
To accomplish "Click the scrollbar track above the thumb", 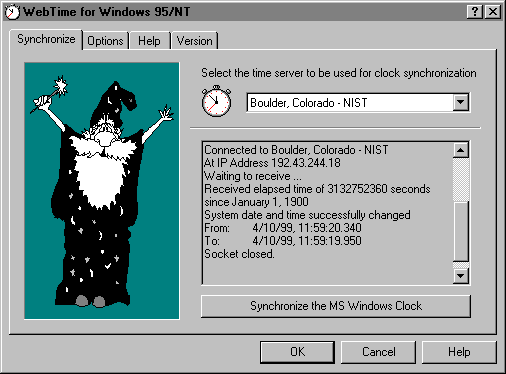I will [461, 179].
